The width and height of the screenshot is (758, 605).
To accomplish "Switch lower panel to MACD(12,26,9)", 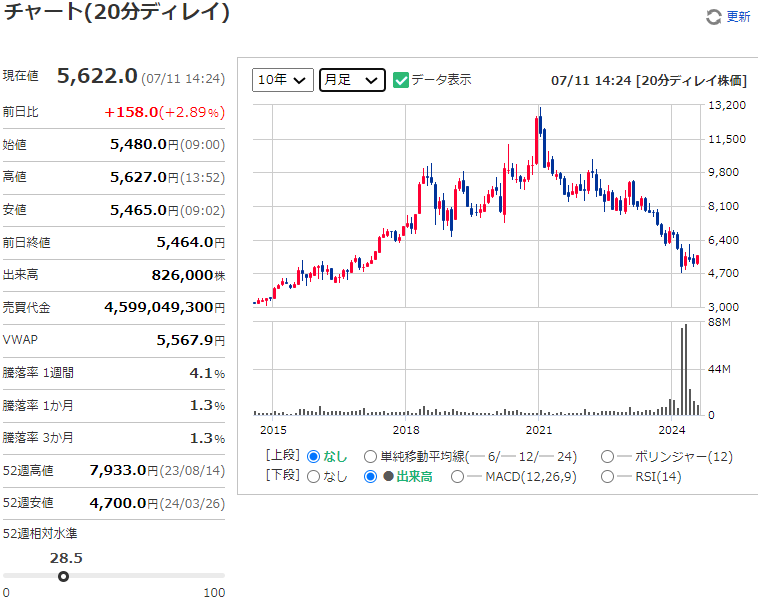I will coord(458,477).
